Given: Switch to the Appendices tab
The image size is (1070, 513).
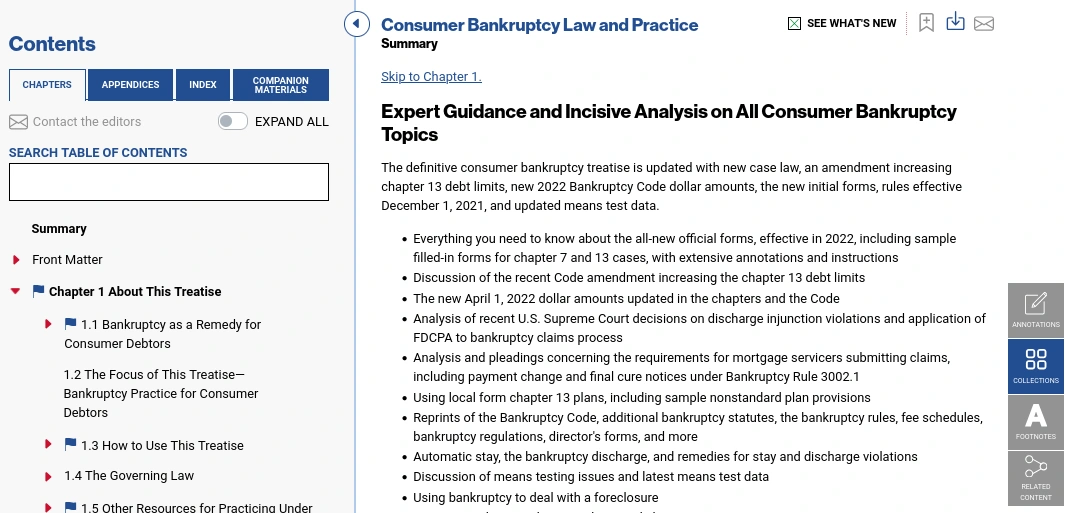Looking at the screenshot, I should tap(130, 85).
